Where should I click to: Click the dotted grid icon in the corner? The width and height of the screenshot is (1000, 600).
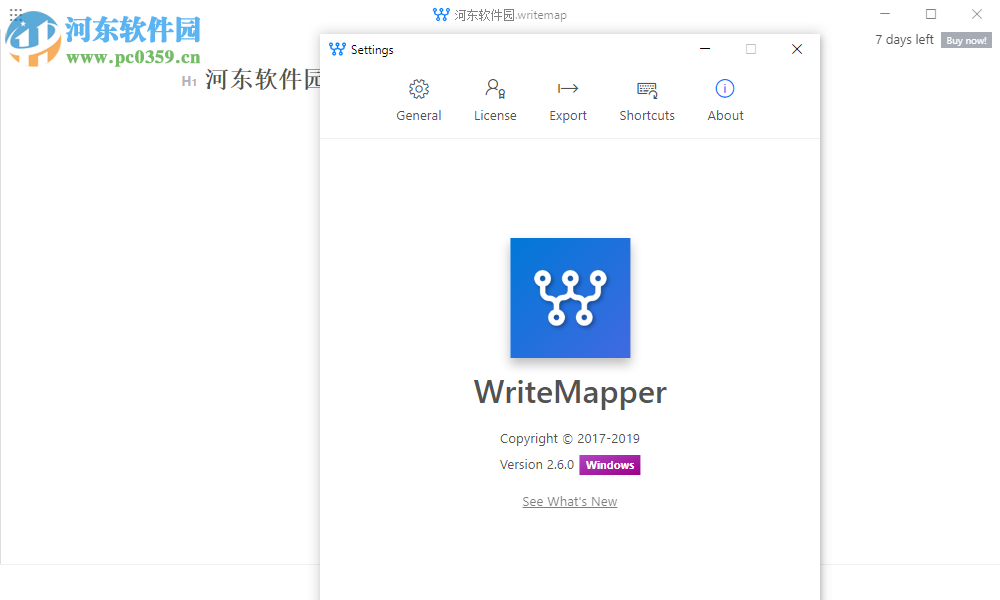click(14, 12)
